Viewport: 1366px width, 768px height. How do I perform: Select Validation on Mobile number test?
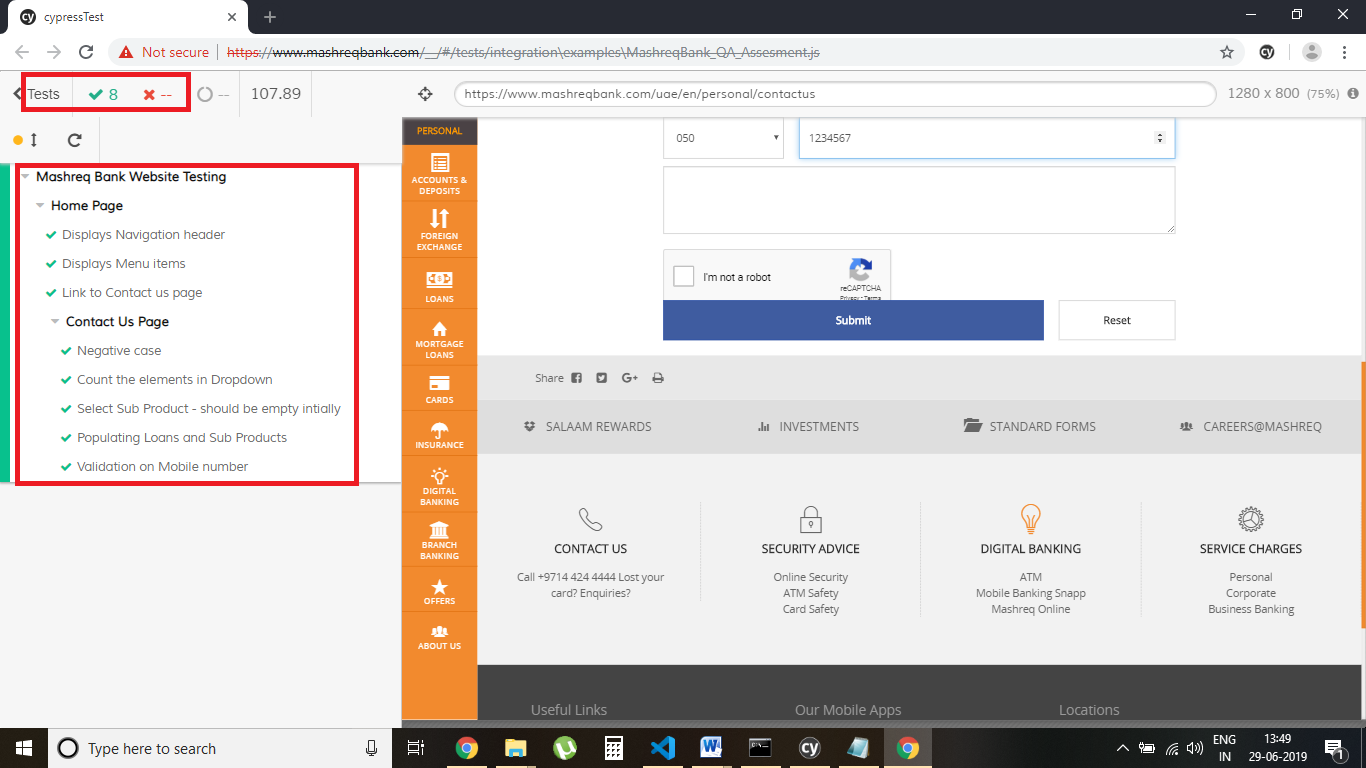162,467
